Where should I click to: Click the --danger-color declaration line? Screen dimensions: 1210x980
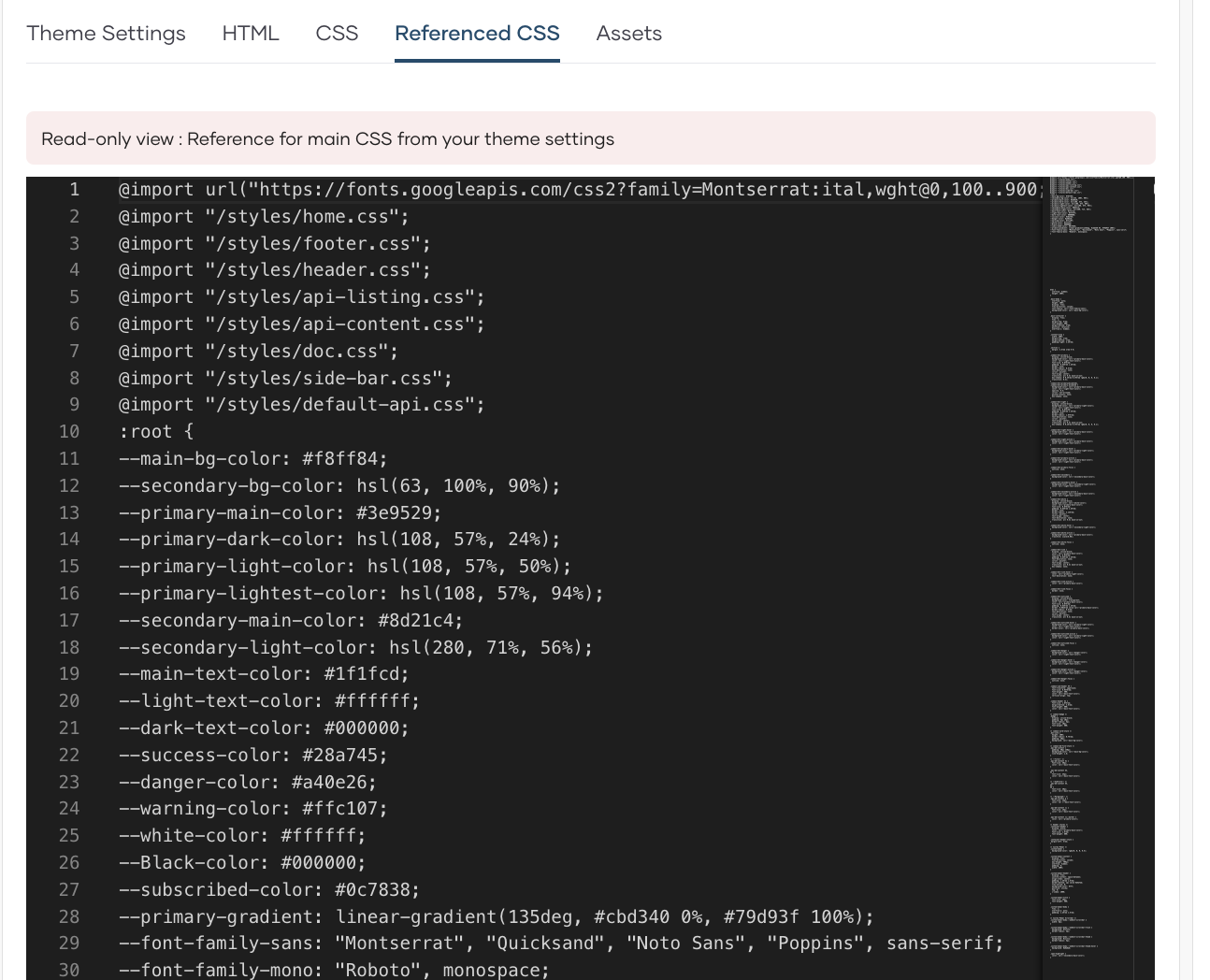[x=247, y=783]
